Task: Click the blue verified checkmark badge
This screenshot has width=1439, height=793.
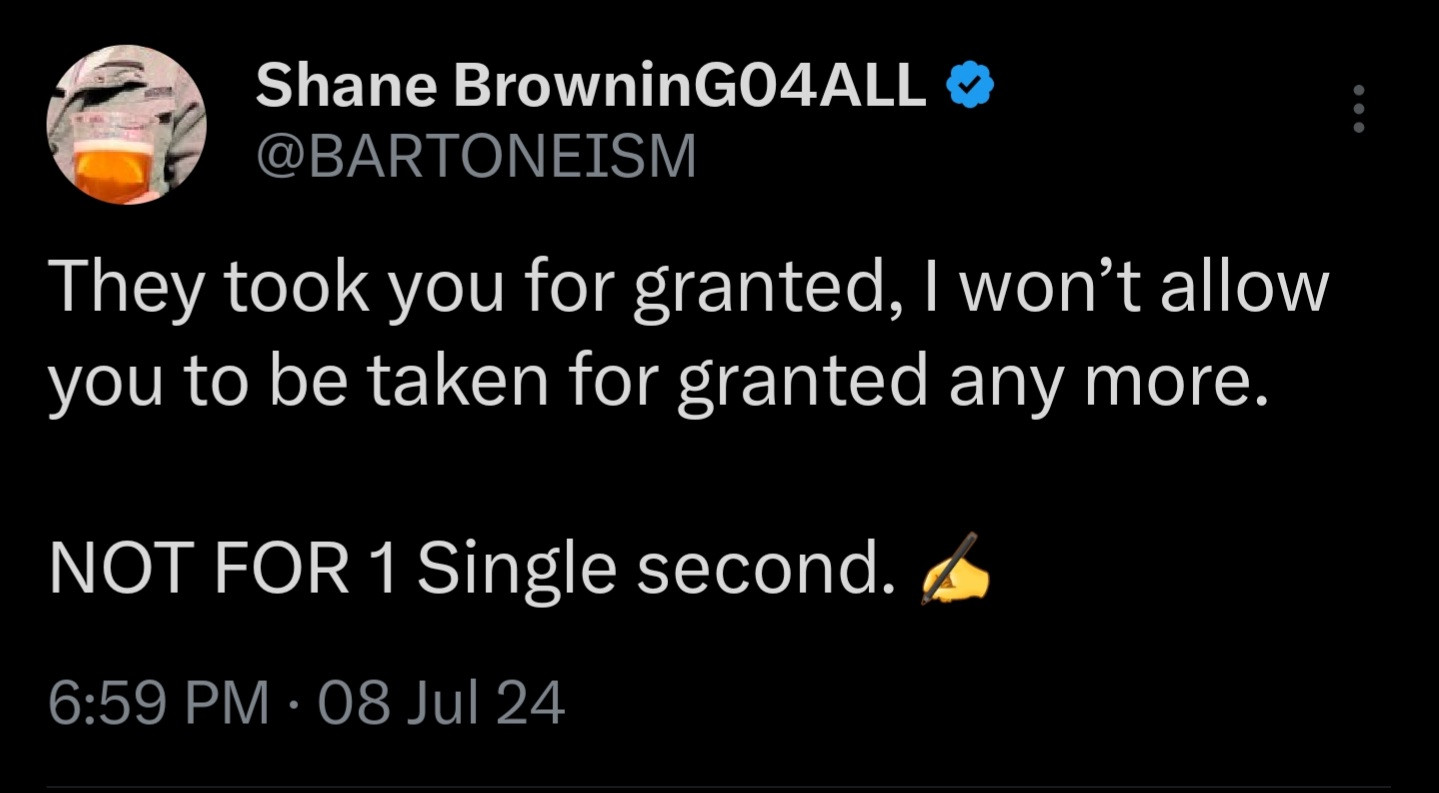Action: click(968, 87)
